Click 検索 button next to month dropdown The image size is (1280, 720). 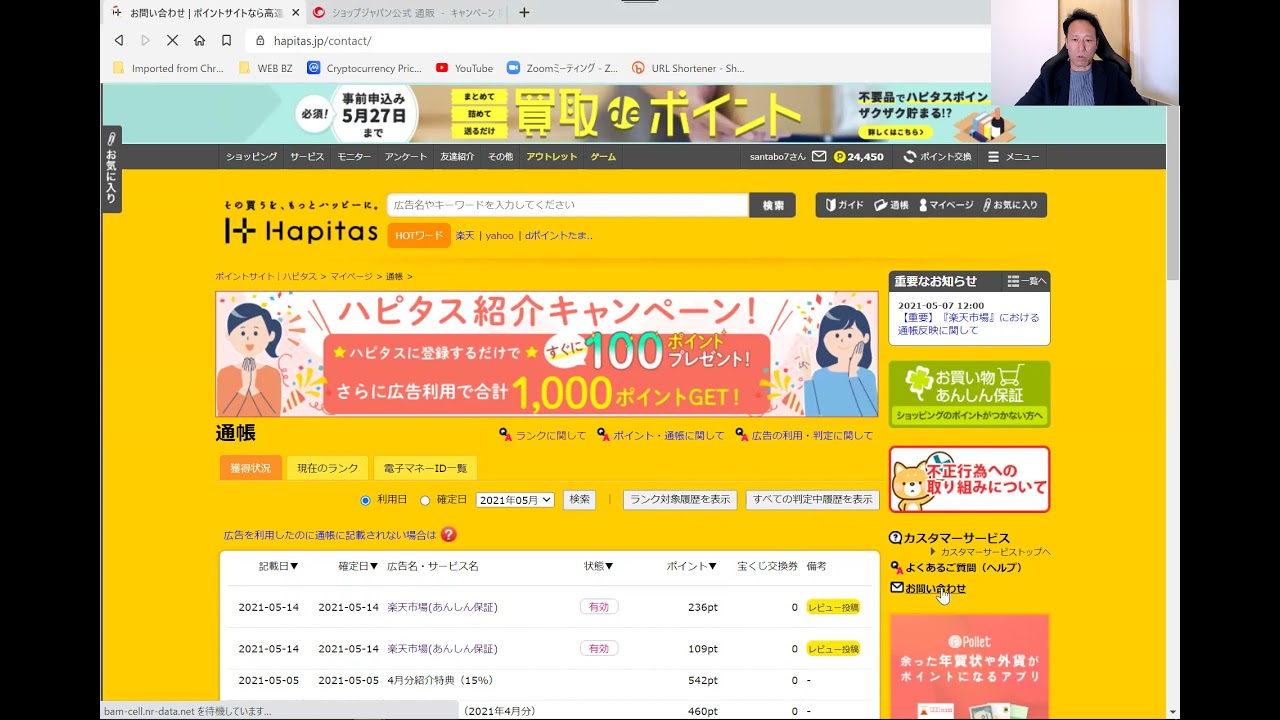[579, 499]
